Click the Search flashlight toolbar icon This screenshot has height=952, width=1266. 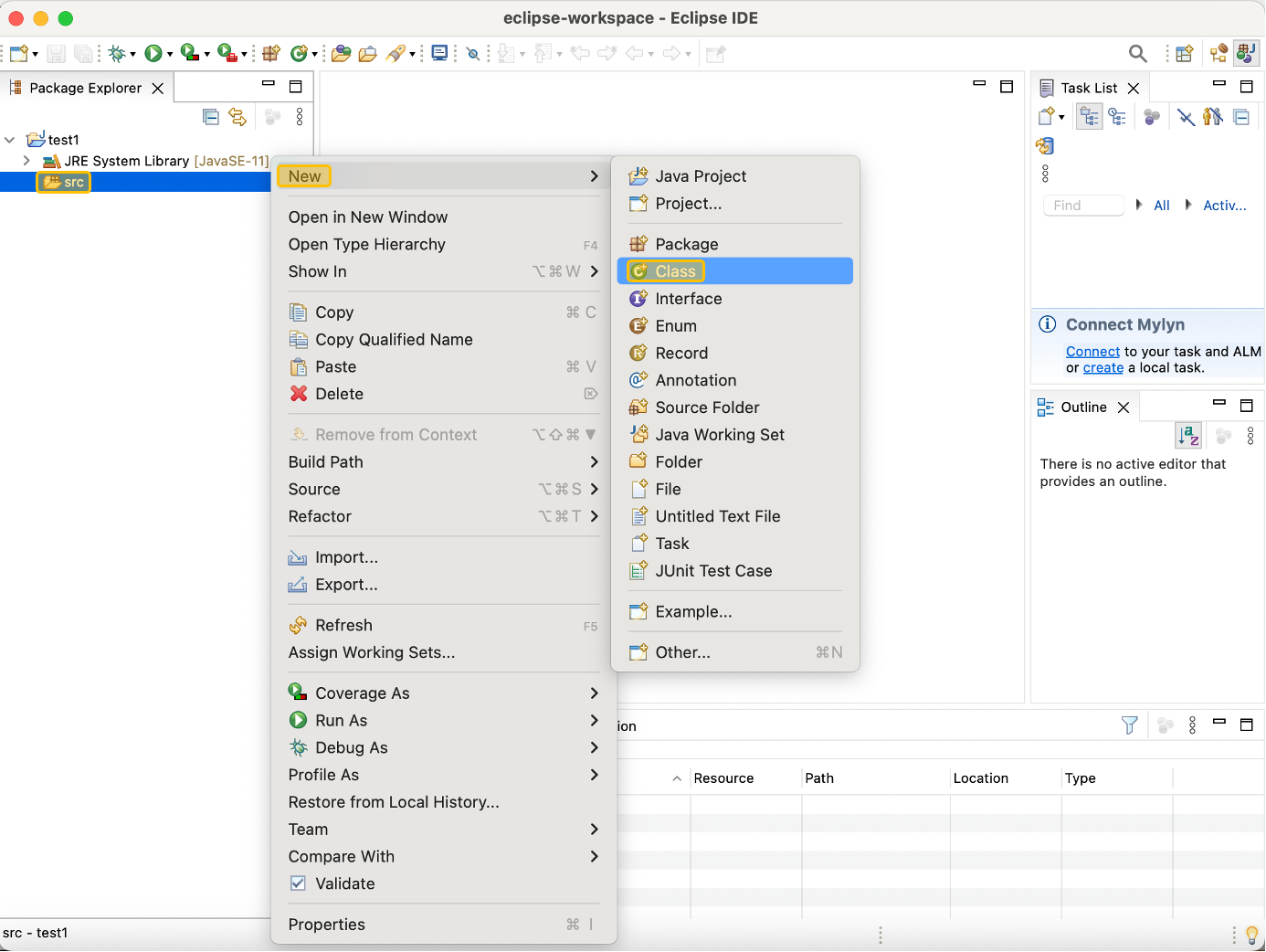(x=395, y=54)
